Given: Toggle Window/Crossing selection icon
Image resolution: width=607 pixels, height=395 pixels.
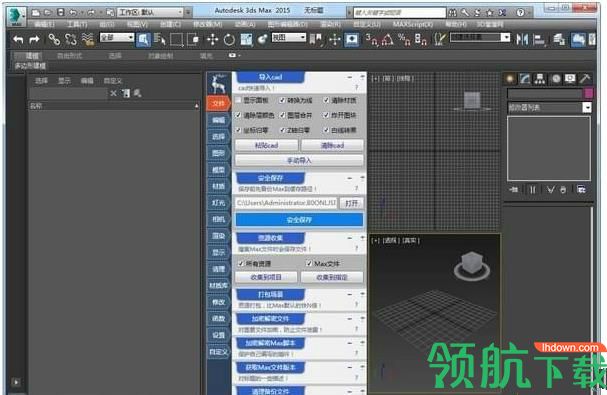Looking at the screenshot, I should click(x=193, y=40).
